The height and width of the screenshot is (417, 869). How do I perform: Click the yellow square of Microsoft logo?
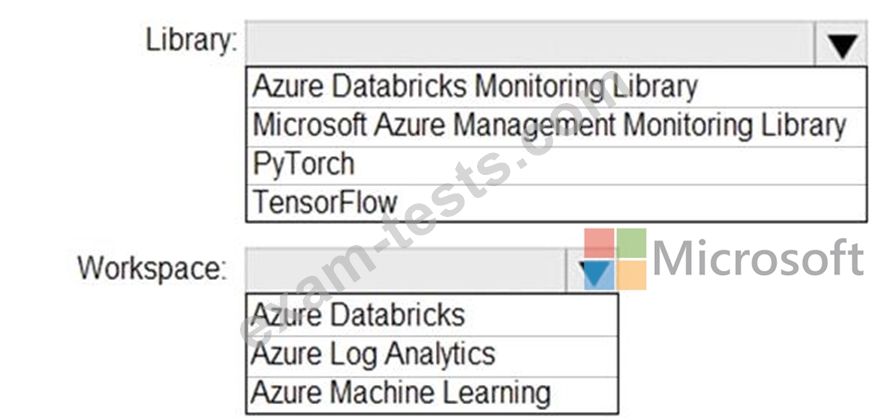click(632, 275)
